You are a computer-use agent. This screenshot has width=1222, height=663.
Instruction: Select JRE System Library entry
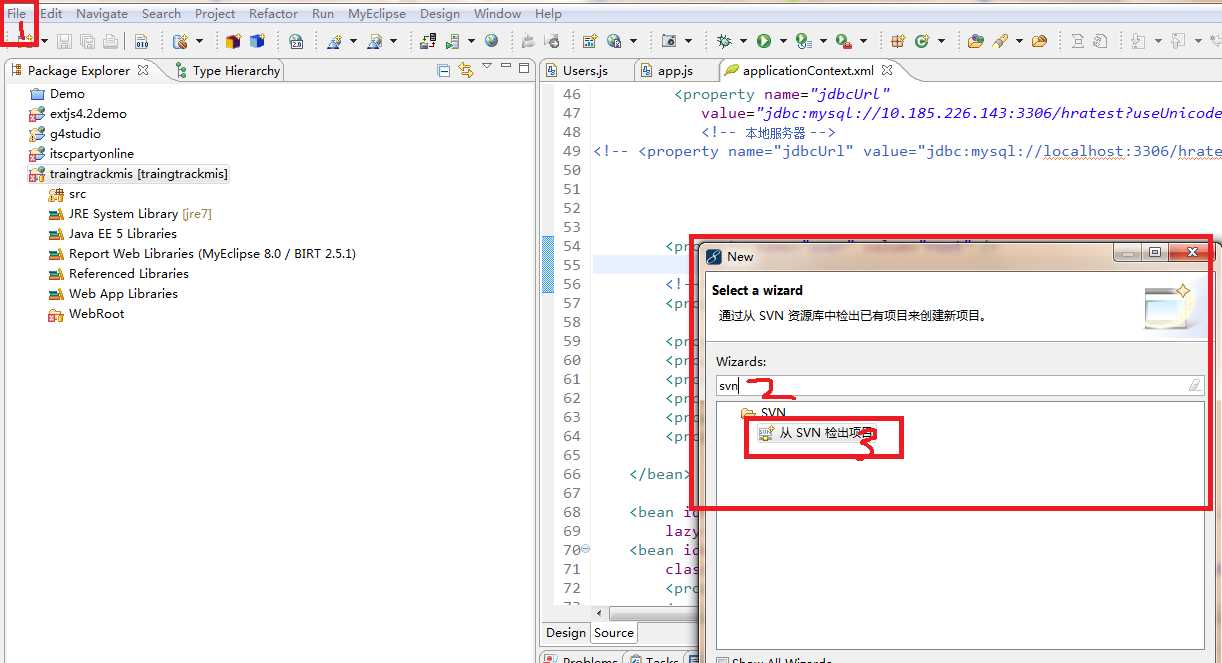click(x=140, y=214)
